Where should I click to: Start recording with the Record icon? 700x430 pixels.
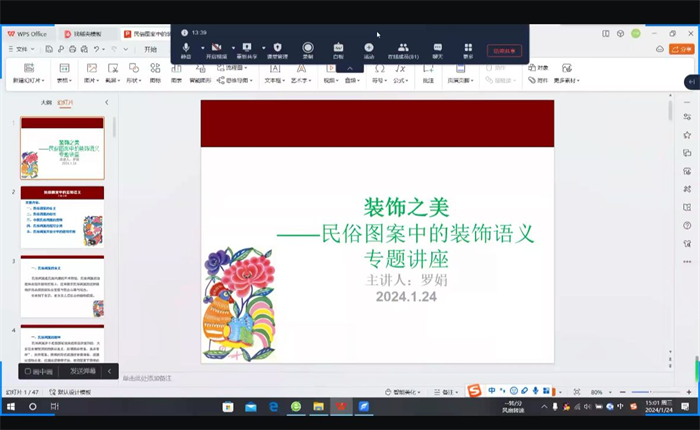(308, 50)
